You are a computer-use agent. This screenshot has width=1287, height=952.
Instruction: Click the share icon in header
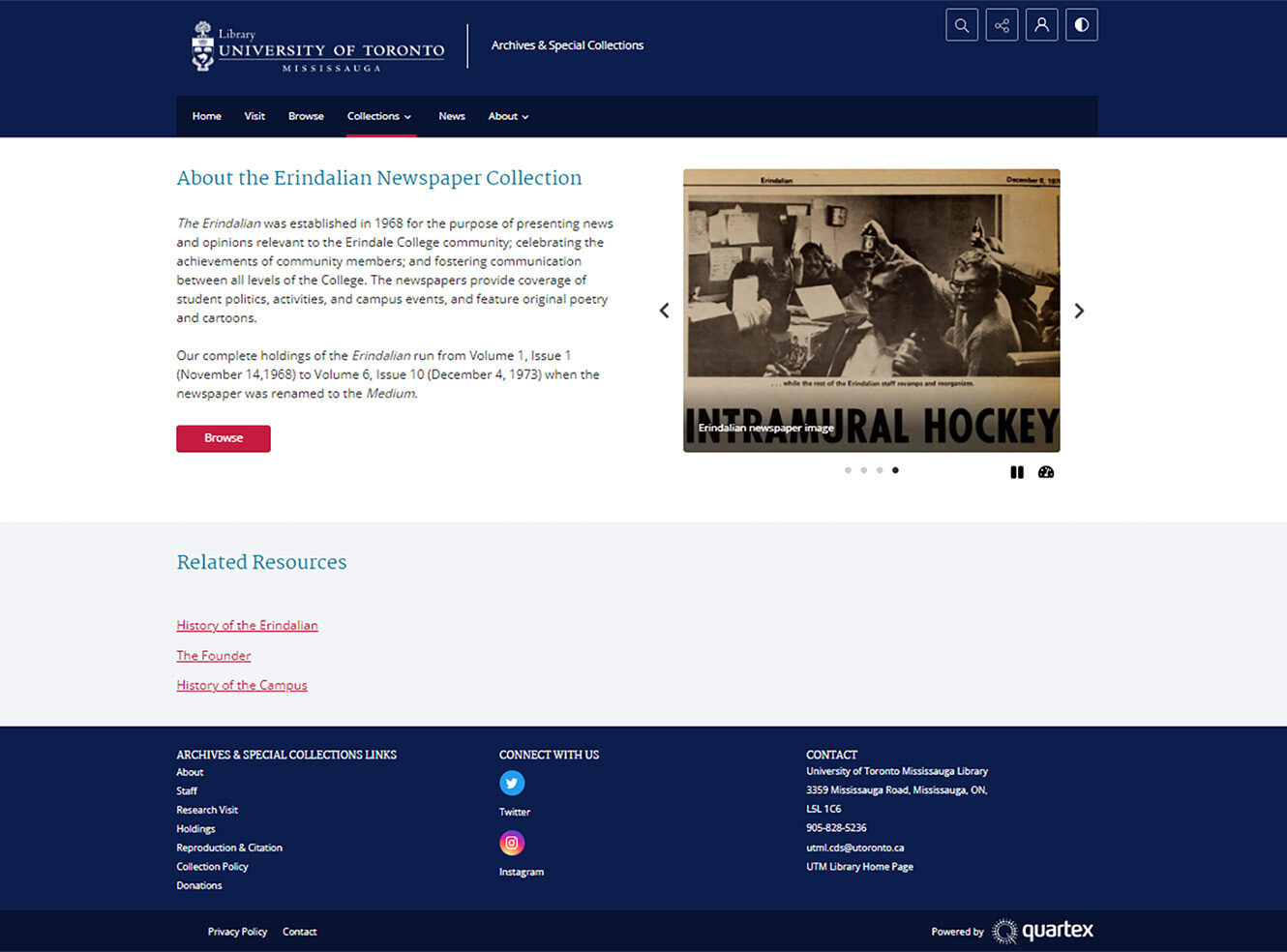1002,25
